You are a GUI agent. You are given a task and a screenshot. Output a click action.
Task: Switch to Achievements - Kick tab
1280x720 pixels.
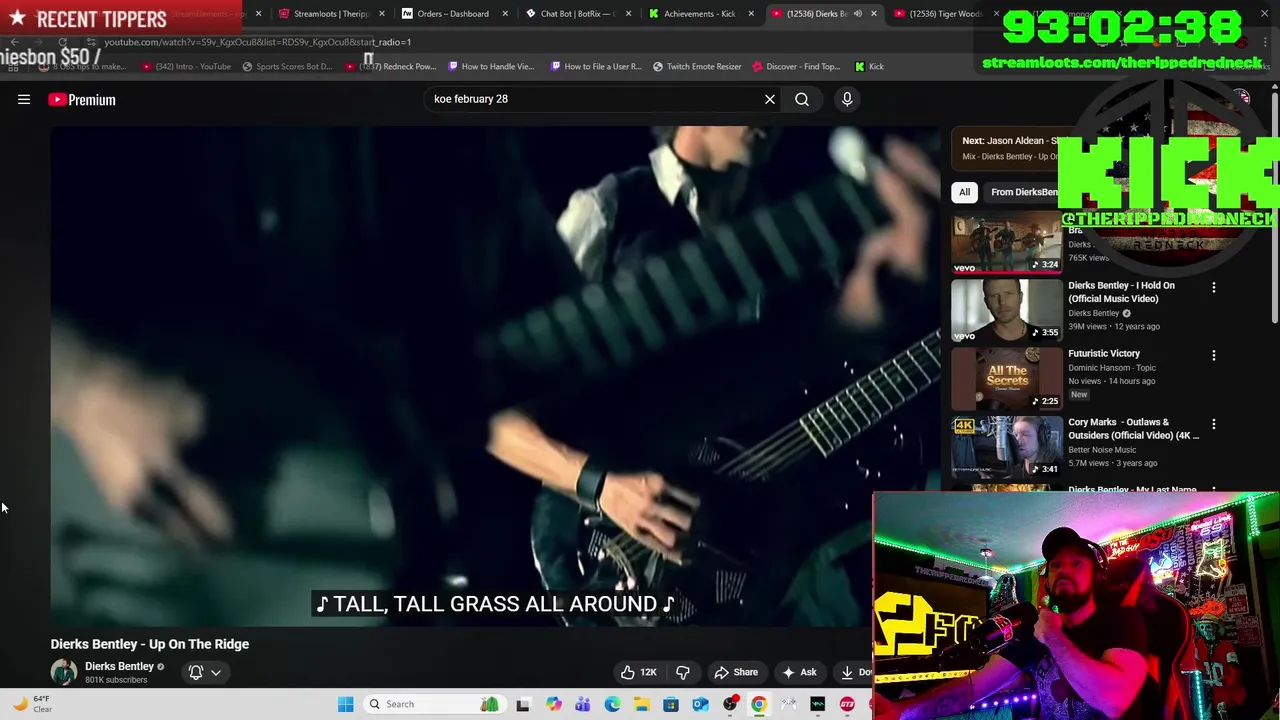tap(699, 14)
